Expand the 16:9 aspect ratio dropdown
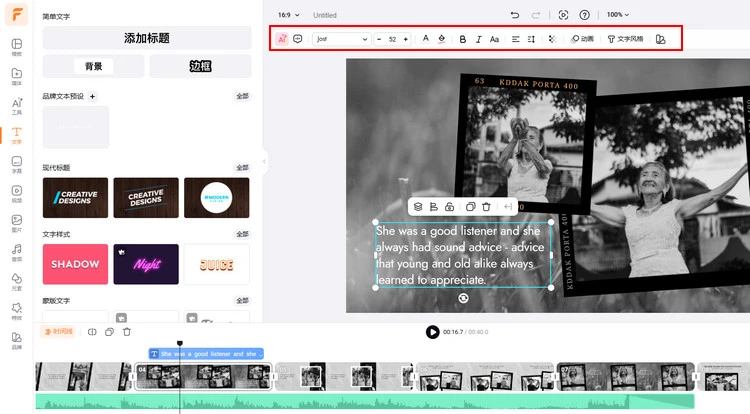This screenshot has height=414, width=750. 288,15
